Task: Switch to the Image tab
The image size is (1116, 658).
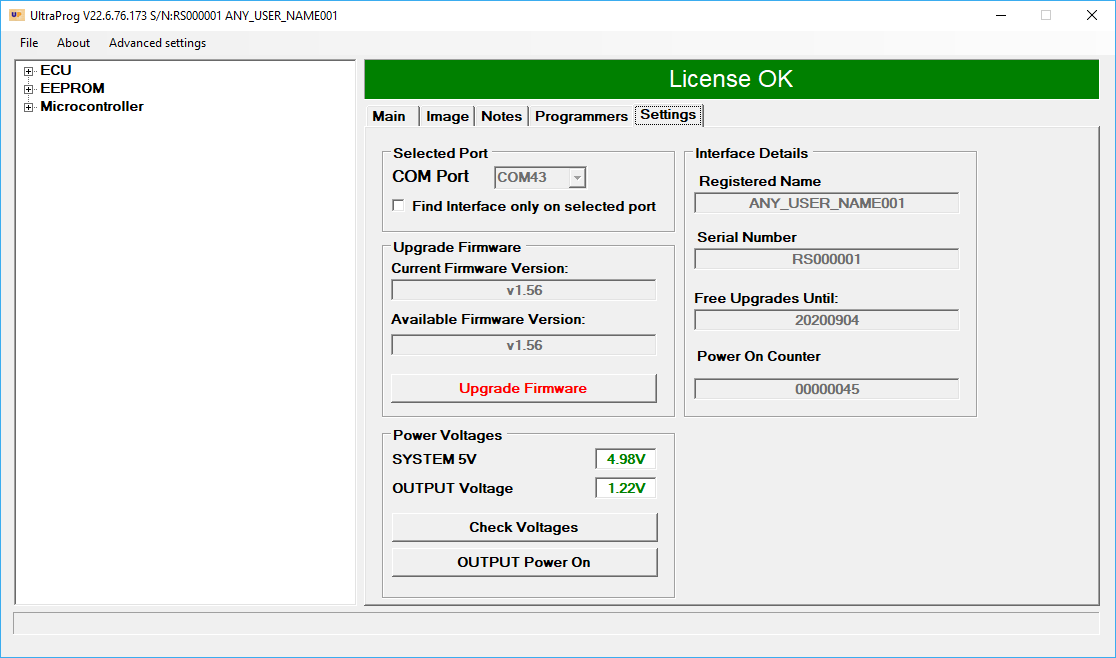Action: click(x=447, y=116)
